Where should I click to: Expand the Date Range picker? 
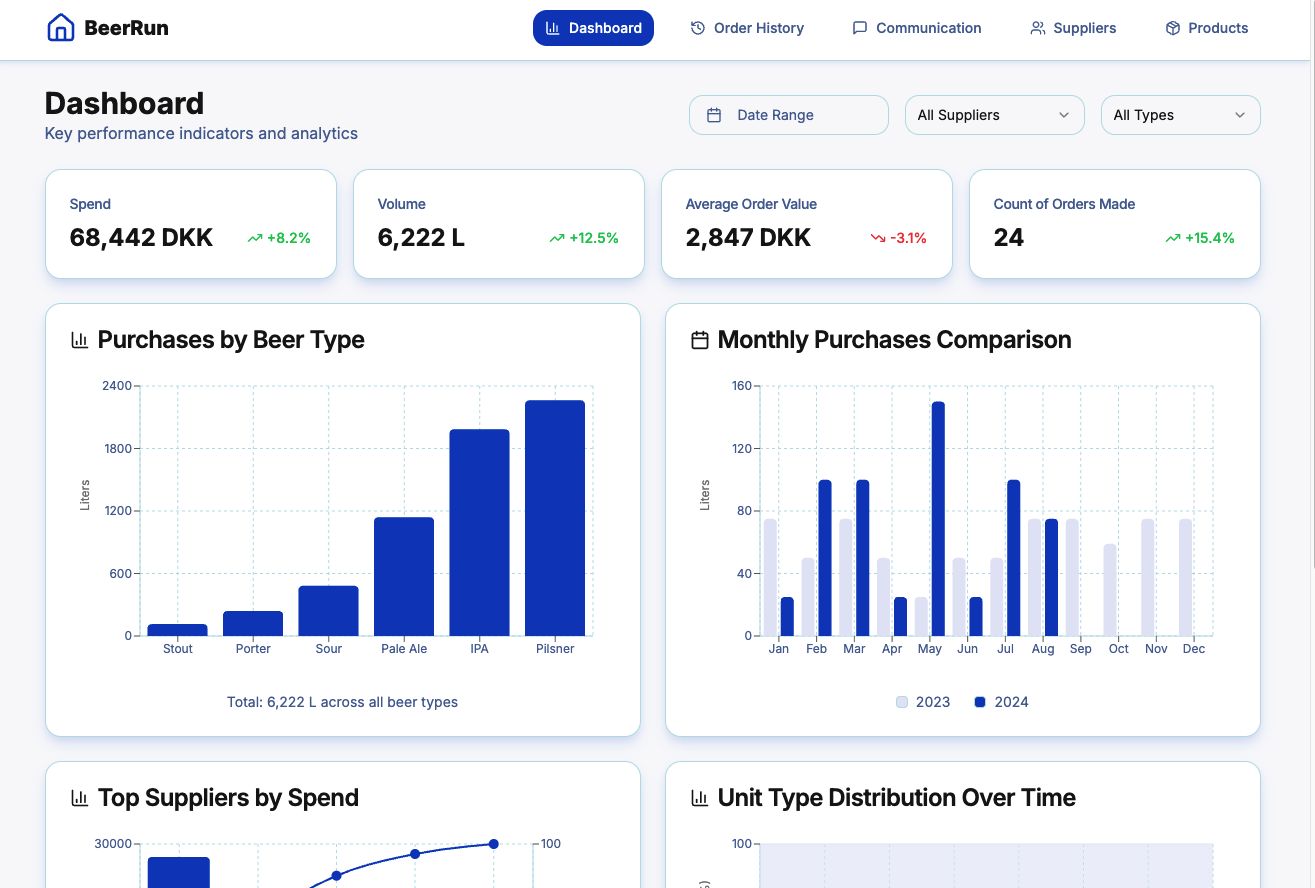(x=788, y=115)
